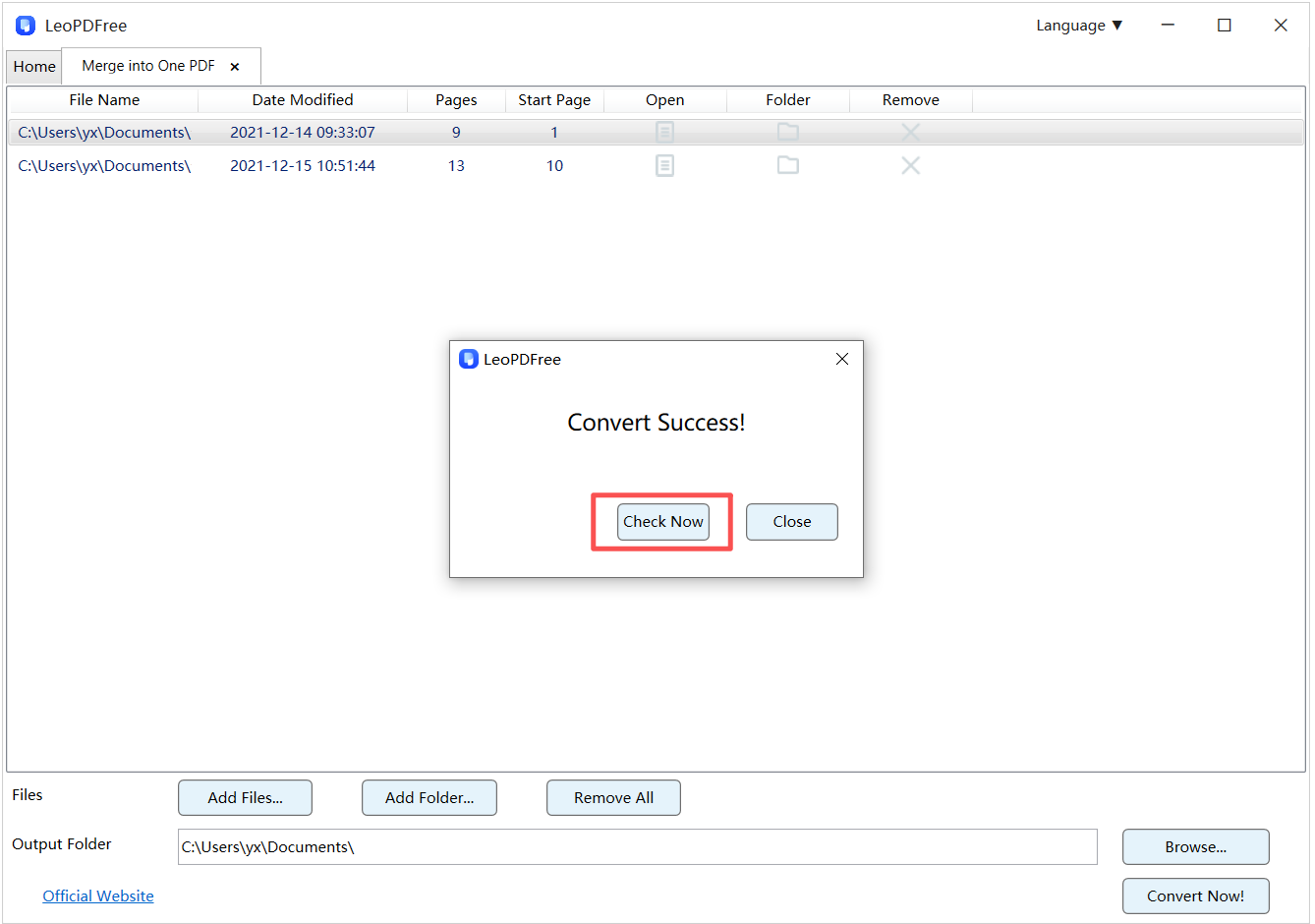Close the Convert Success dialog with X
The image size is (1315, 924).
point(842,359)
